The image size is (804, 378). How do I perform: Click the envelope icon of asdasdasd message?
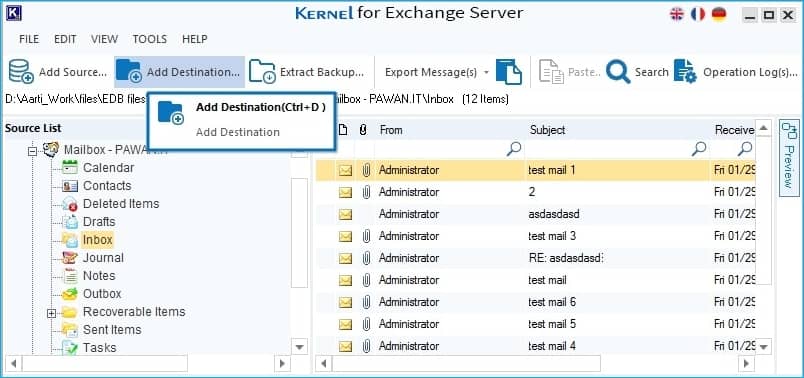[346, 214]
